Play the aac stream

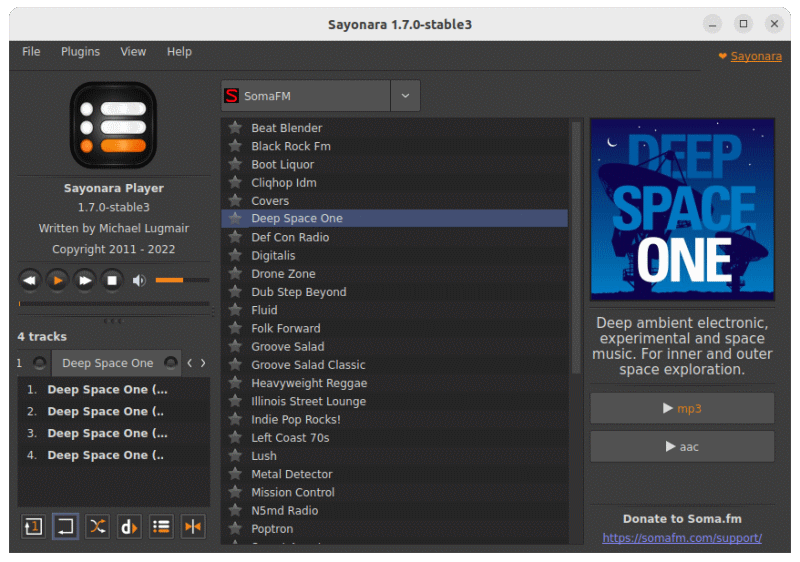tap(682, 447)
